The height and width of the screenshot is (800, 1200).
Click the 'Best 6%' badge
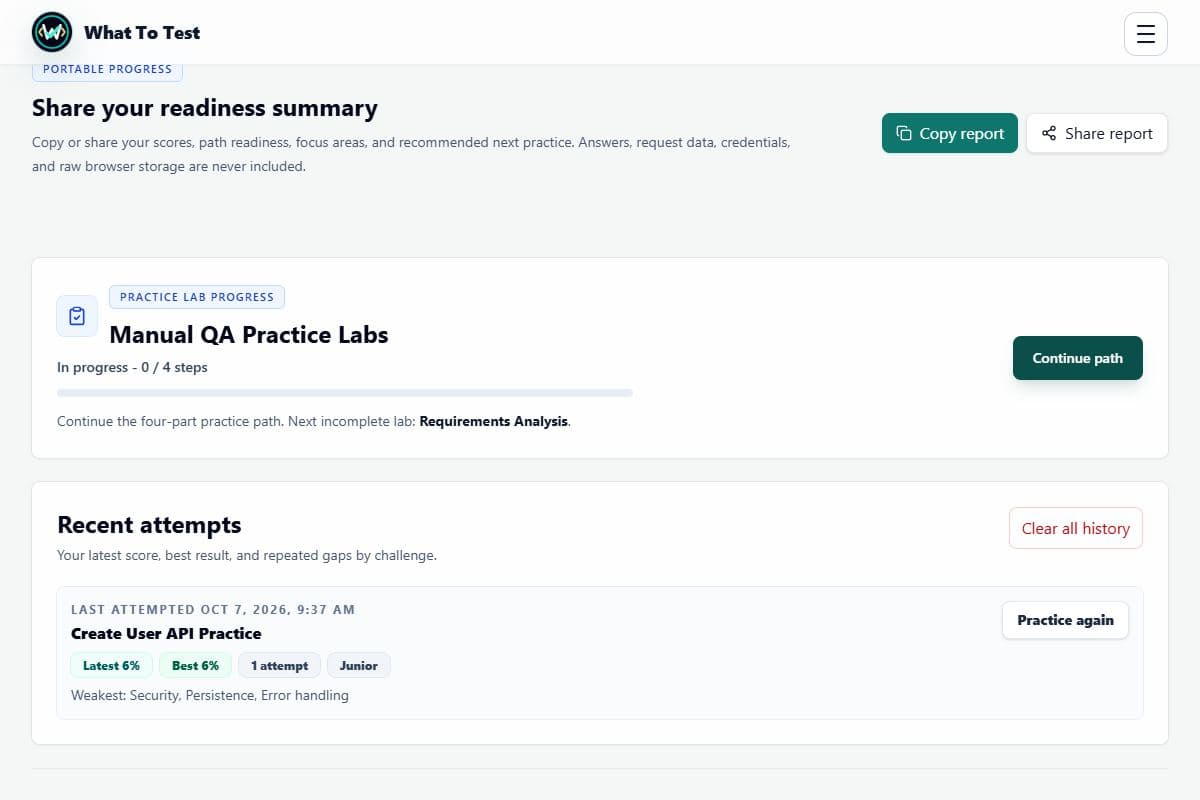[x=195, y=665]
